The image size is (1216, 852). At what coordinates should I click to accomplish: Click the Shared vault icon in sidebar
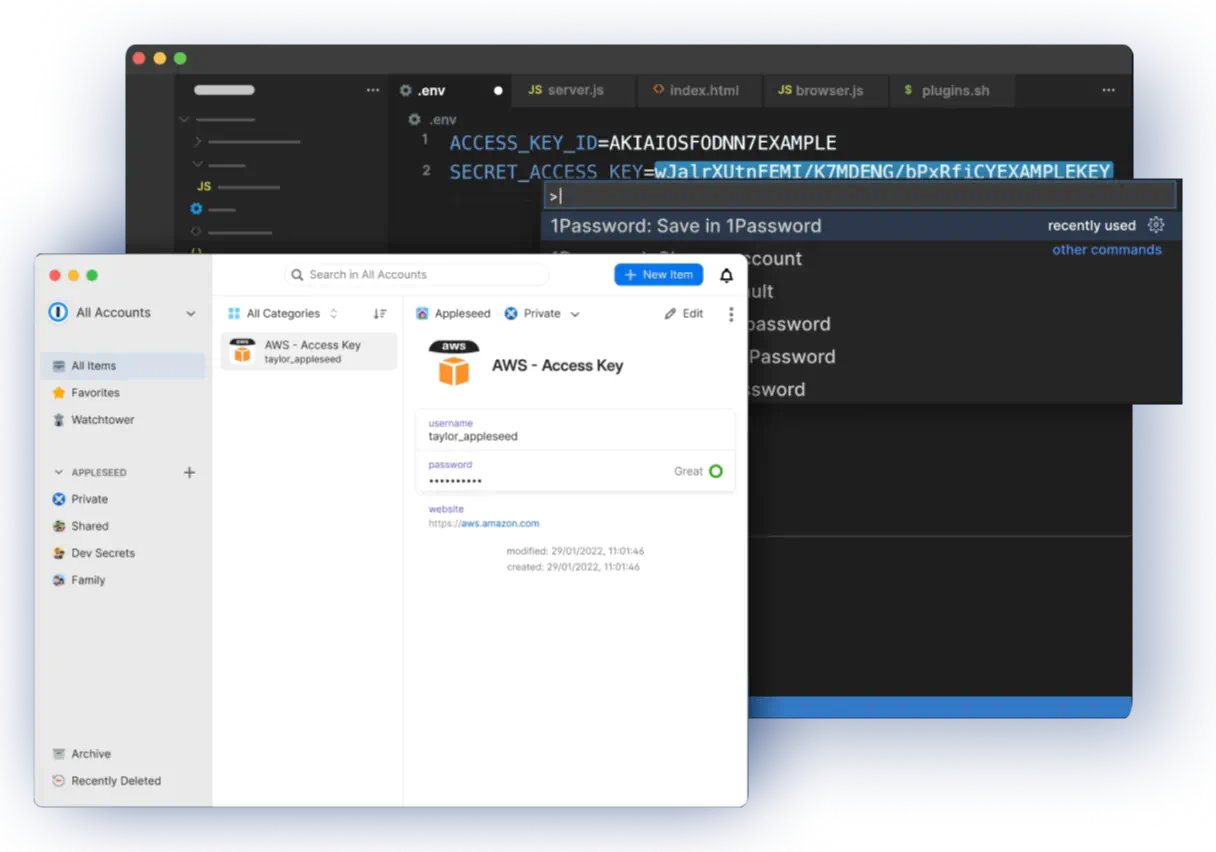pyautogui.click(x=59, y=526)
